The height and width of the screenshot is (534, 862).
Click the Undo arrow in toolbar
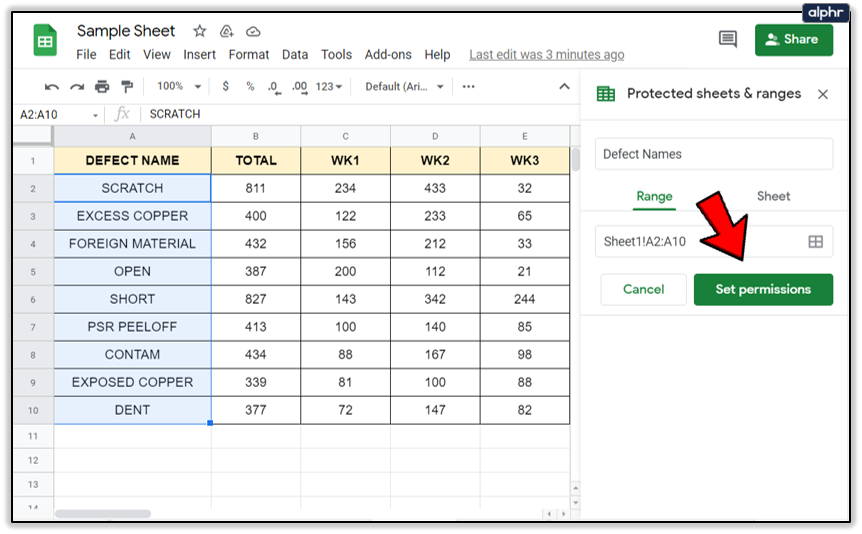[52, 87]
